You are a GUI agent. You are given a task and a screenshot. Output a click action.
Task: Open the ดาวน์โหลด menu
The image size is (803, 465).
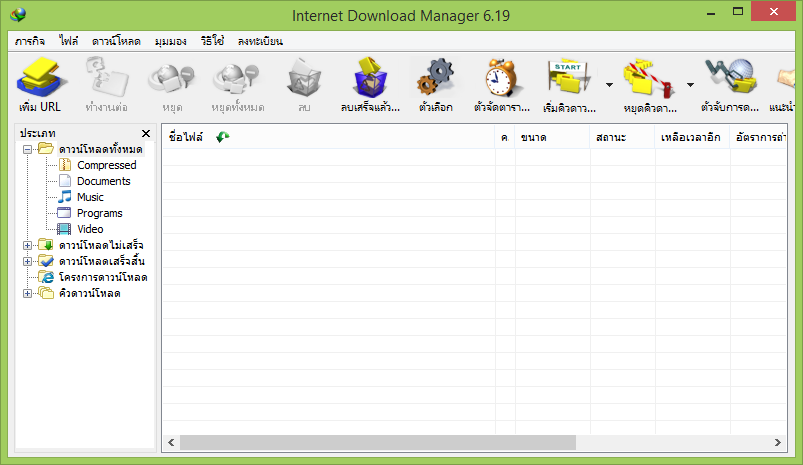point(116,41)
